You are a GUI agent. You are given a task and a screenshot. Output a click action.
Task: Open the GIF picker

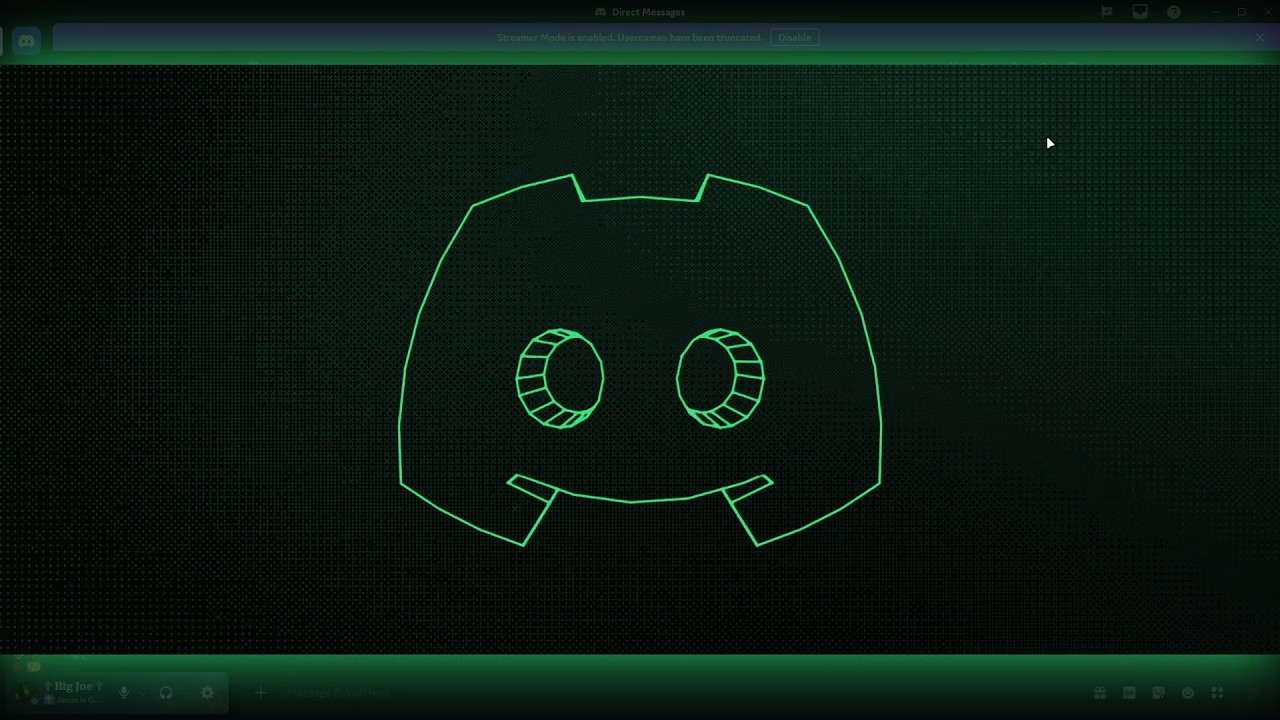pos(1129,692)
